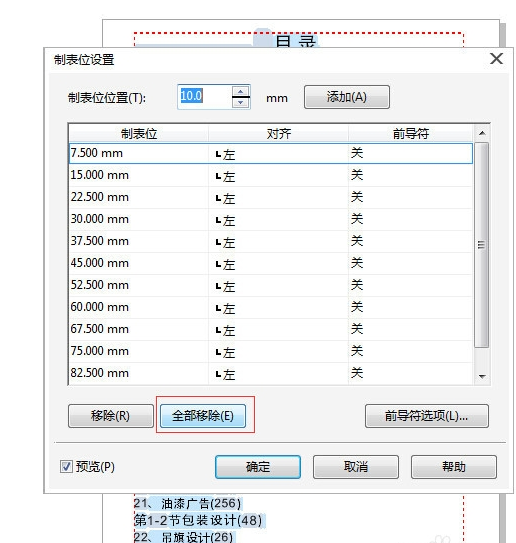Click document text 21、油漆广告(256)
Screen dimensions: 516x543
pos(187,503)
